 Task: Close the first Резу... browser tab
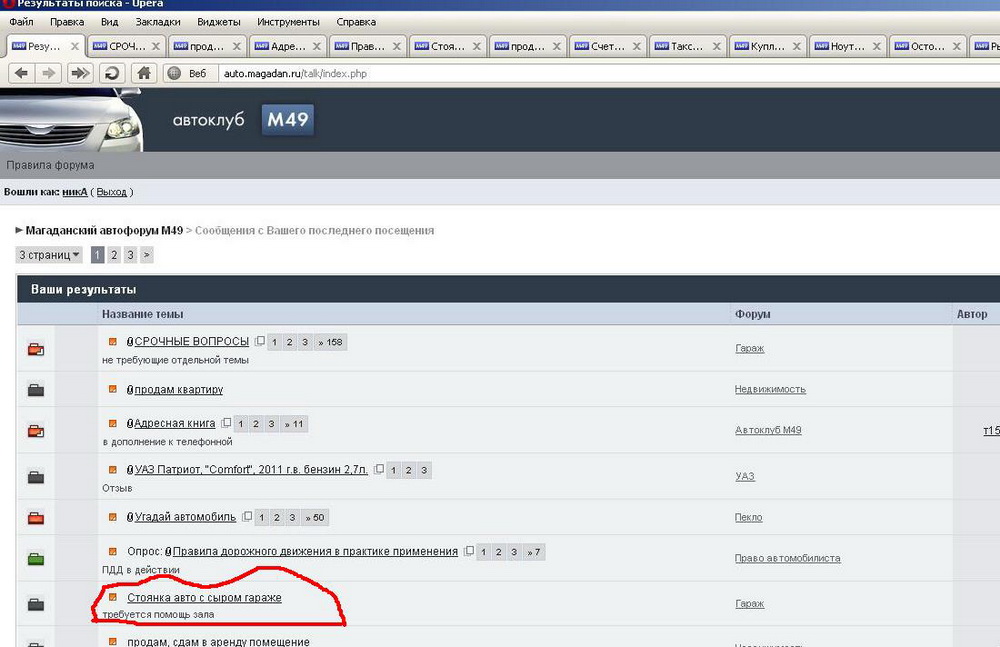[75, 46]
